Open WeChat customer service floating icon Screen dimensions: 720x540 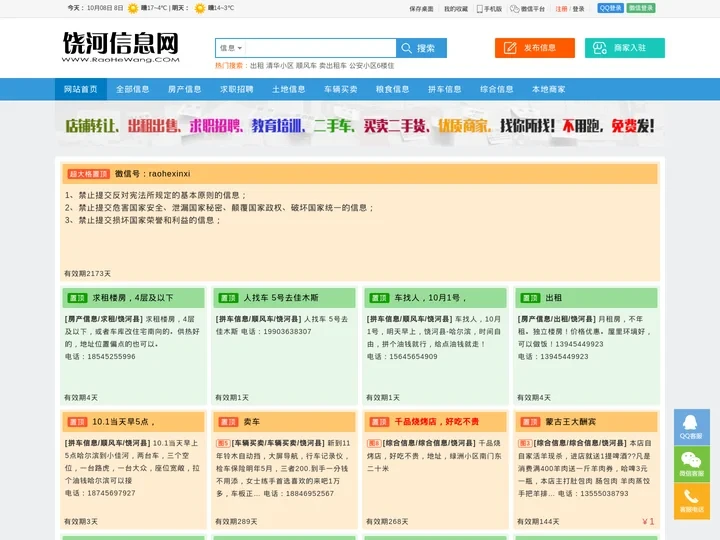692,464
